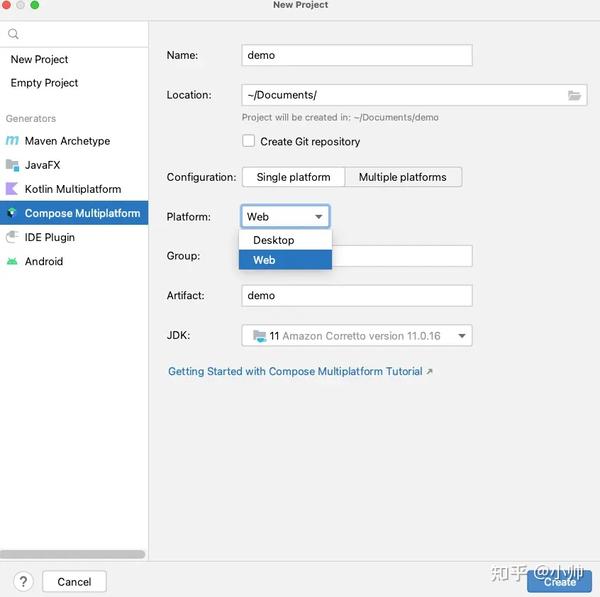Viewport: 600px width, 597px height.
Task: Select Empty Project in the sidebar
Action: click(44, 83)
